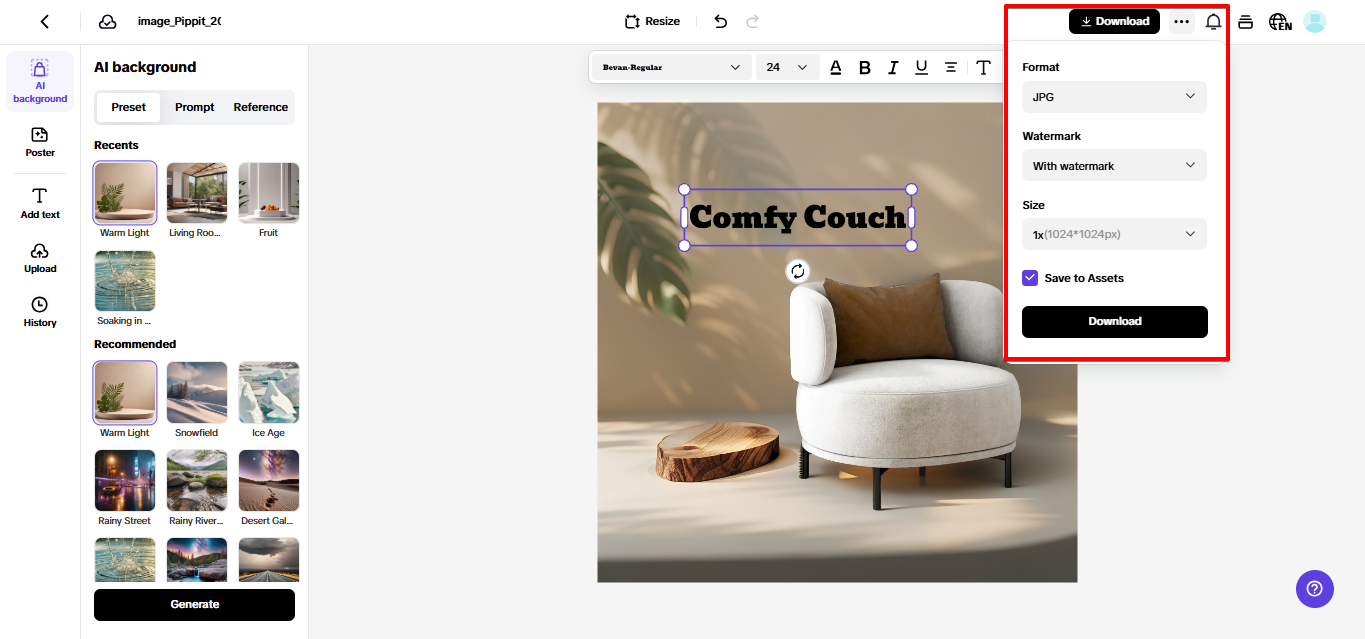Click the credits card icon beside the bell
1365x639 pixels.
[x=1245, y=21]
